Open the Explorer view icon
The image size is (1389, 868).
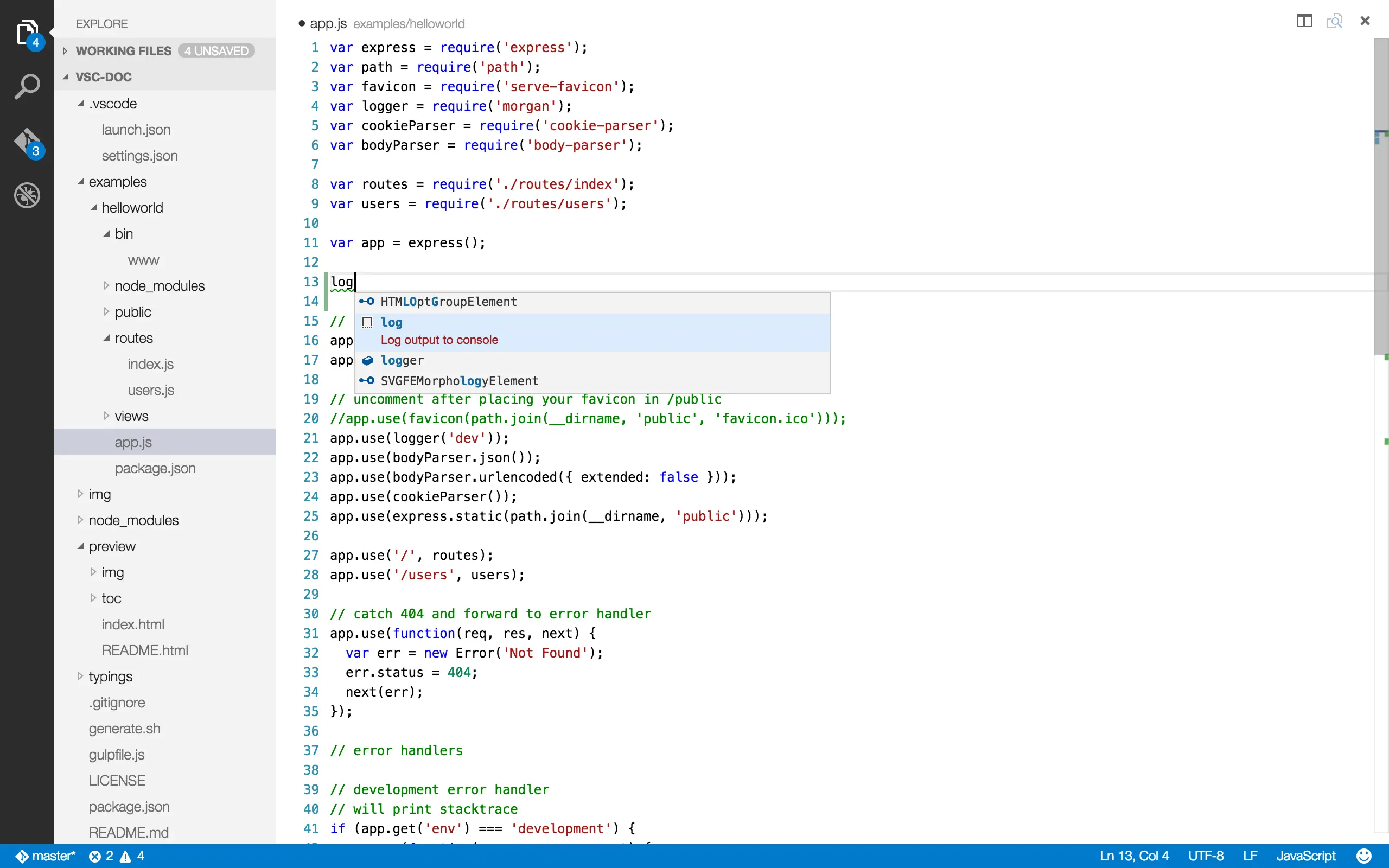click(x=27, y=33)
